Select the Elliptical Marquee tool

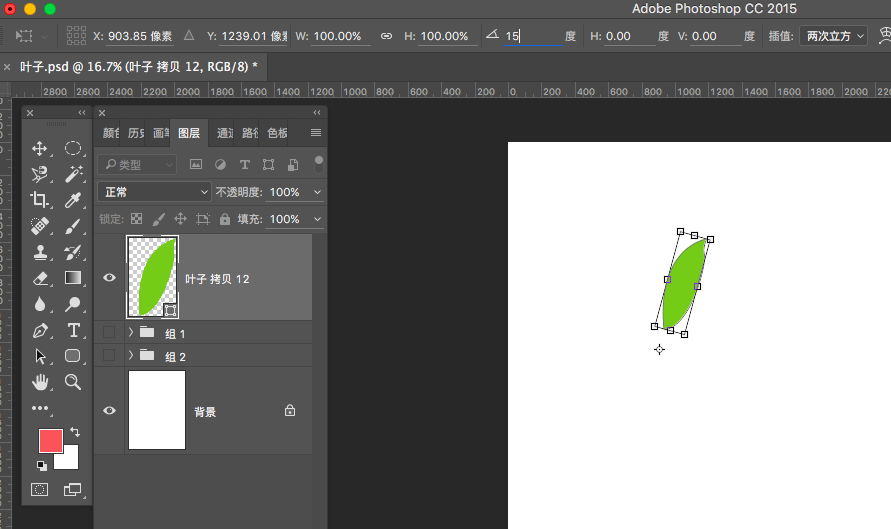73,148
